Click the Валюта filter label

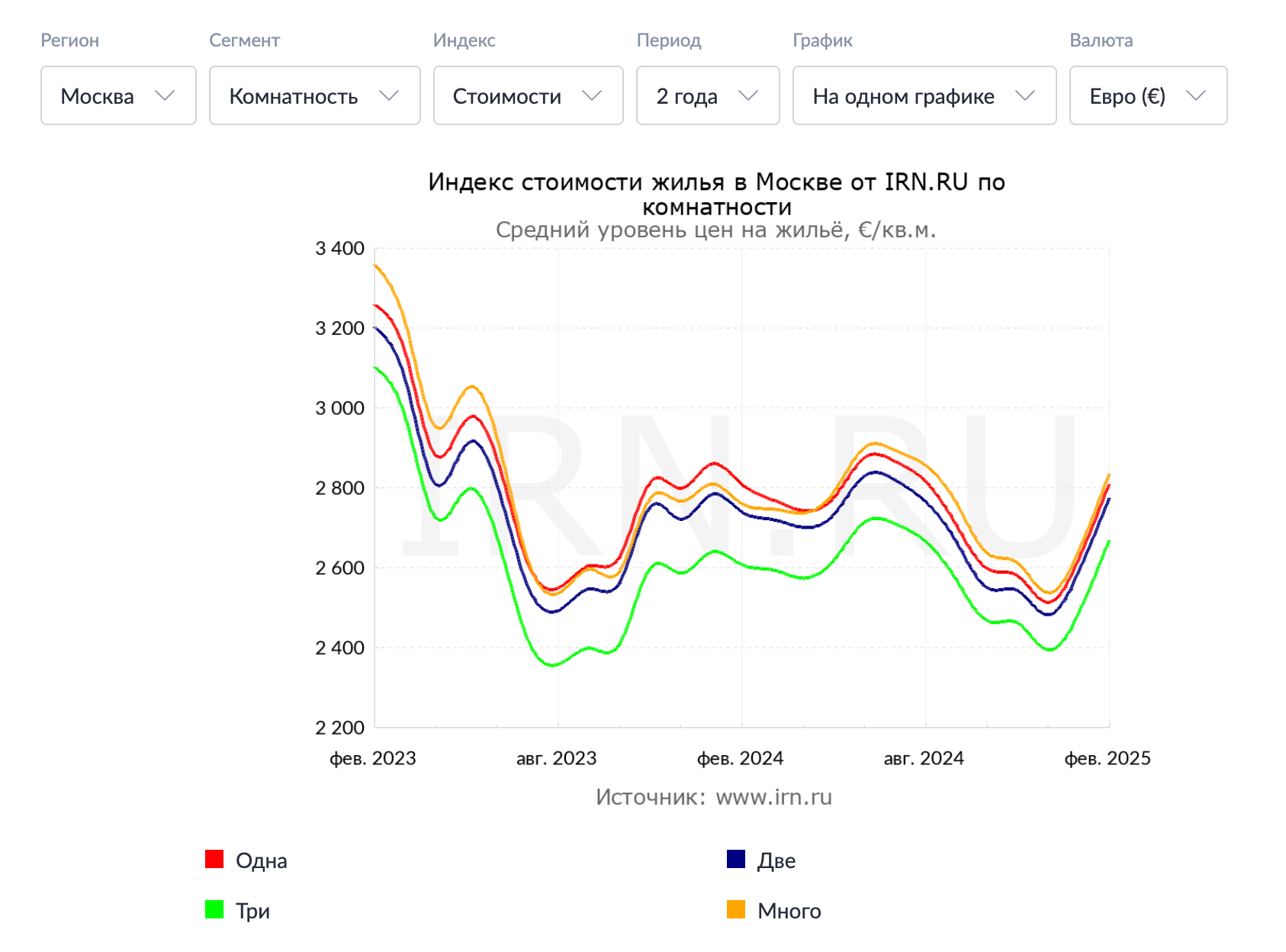(1101, 40)
